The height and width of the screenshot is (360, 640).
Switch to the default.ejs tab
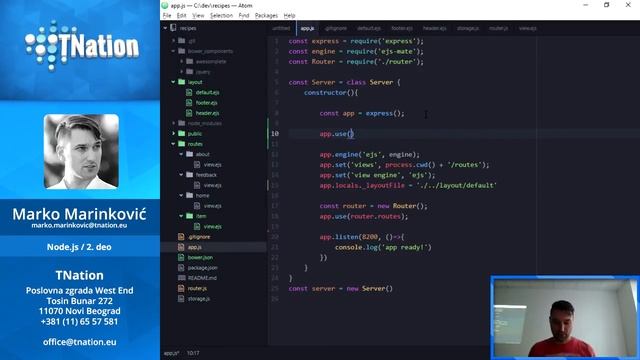(369, 28)
